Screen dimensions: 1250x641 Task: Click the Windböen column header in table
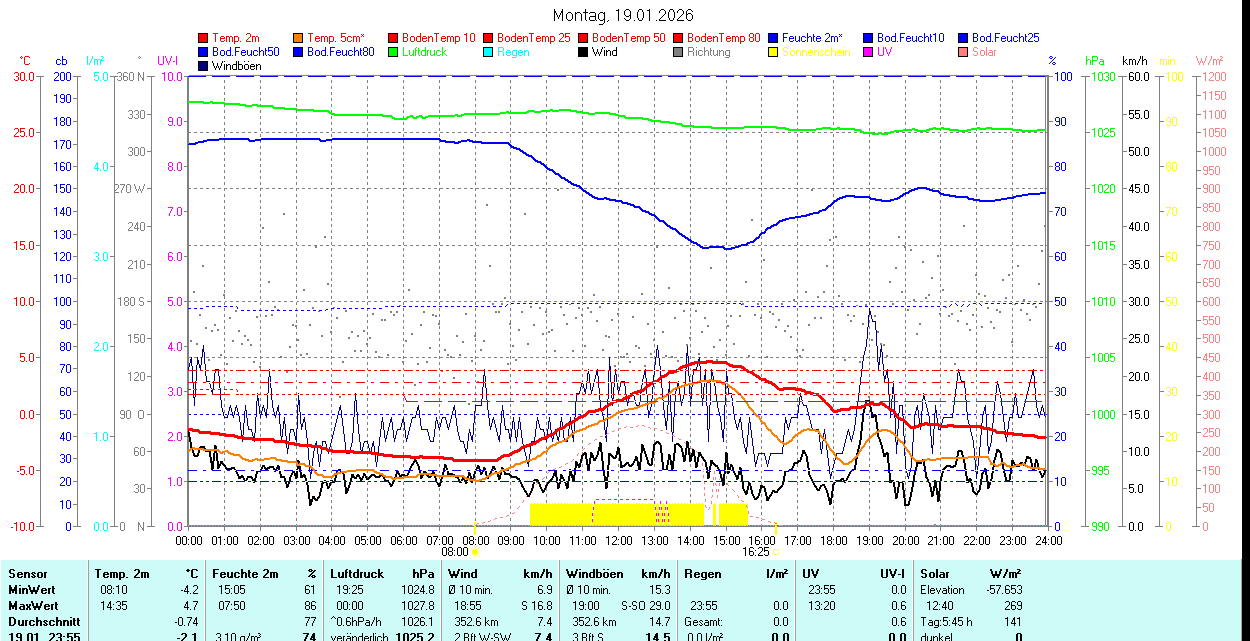click(594, 574)
